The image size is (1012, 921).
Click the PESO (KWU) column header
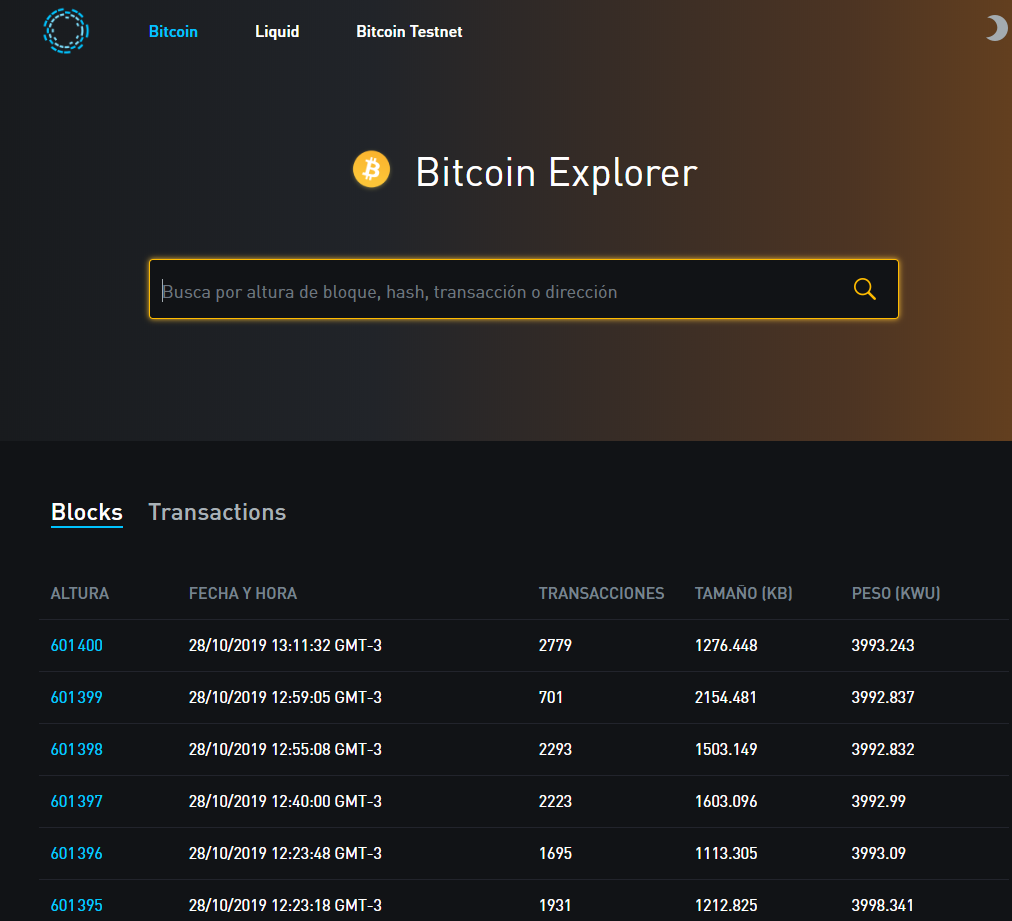click(x=896, y=594)
